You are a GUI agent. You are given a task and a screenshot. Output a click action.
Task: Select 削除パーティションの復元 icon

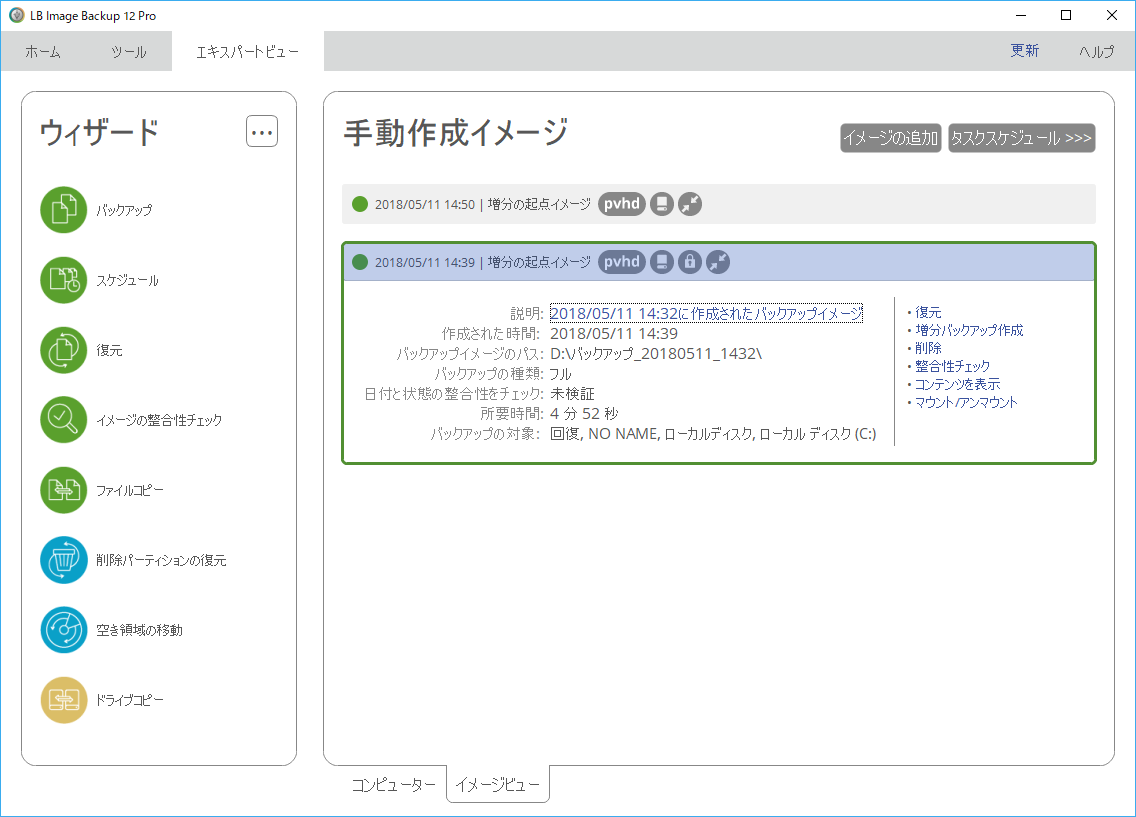(x=64, y=560)
